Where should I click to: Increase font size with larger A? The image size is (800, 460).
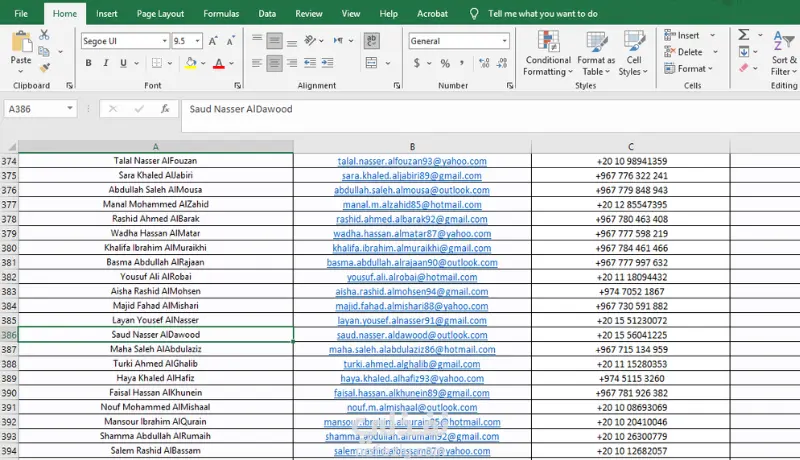point(213,41)
